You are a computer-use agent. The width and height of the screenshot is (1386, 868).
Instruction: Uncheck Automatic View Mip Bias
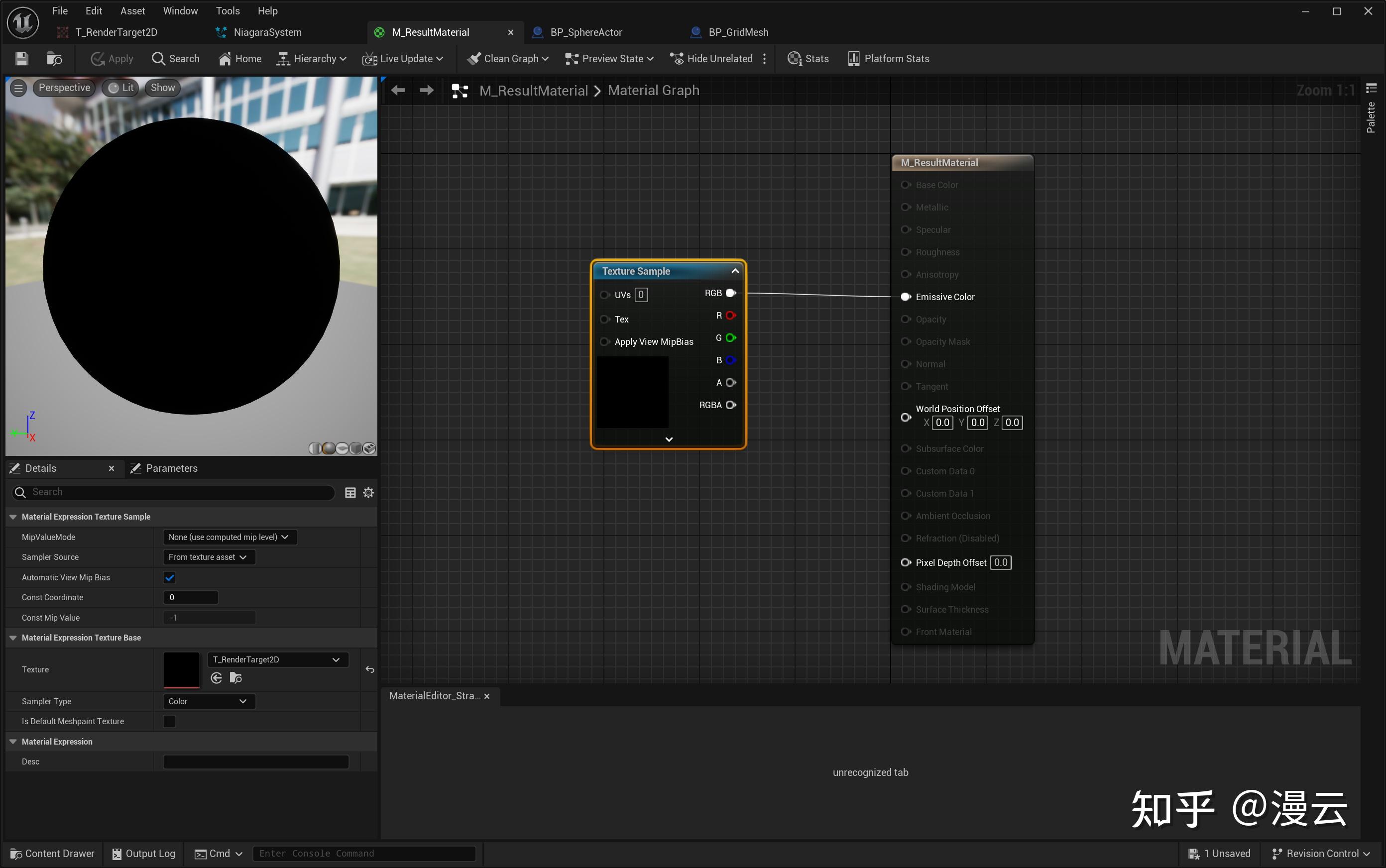[x=169, y=577]
